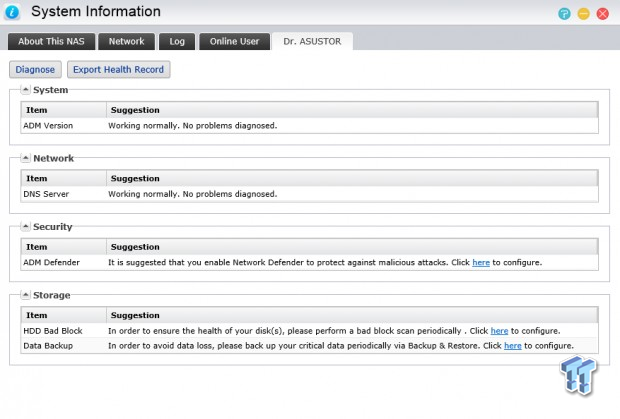Collapse the System section
This screenshot has width=620, height=419.
tap(24, 90)
